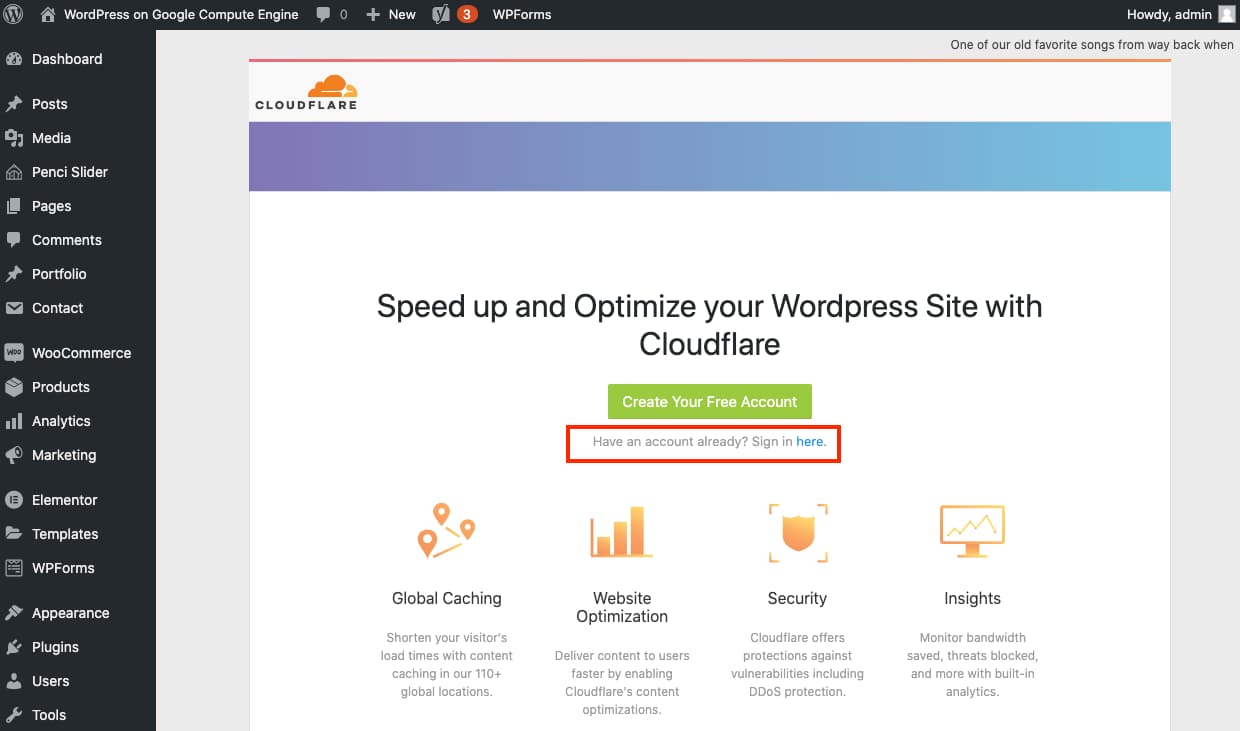Click the 'Cloudflare offers protections' description

[797, 664]
